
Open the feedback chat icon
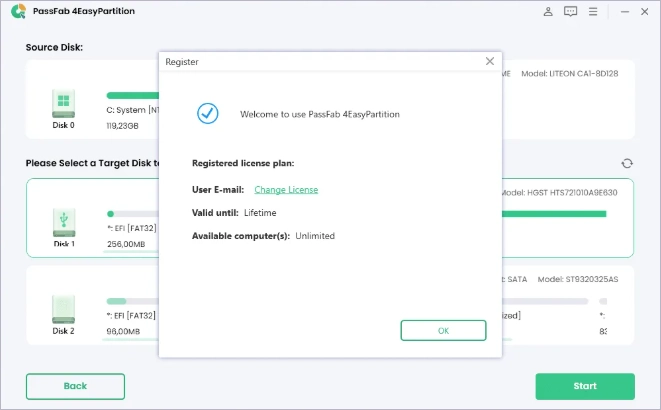[570, 12]
